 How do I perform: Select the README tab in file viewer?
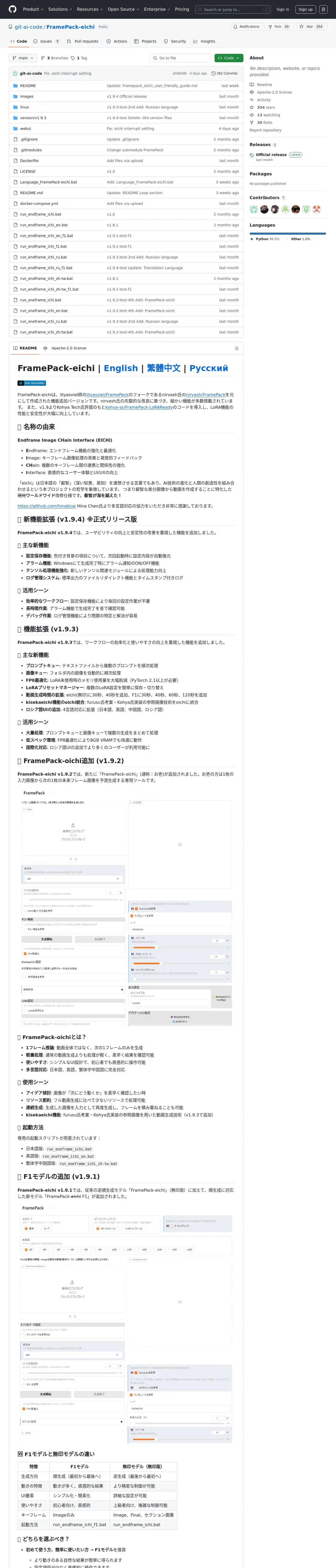click(x=25, y=348)
